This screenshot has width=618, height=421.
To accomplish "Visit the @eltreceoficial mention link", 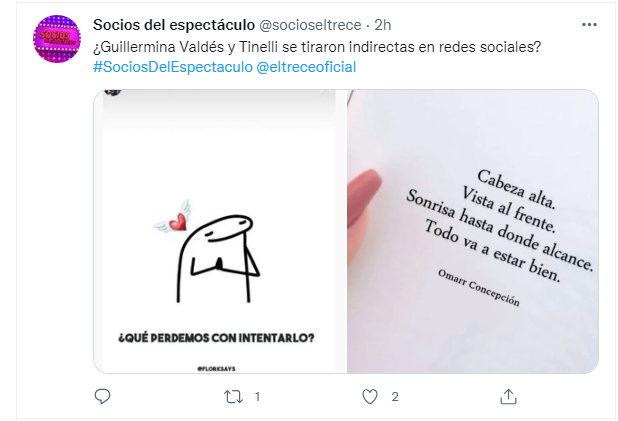I will pyautogui.click(x=306, y=67).
